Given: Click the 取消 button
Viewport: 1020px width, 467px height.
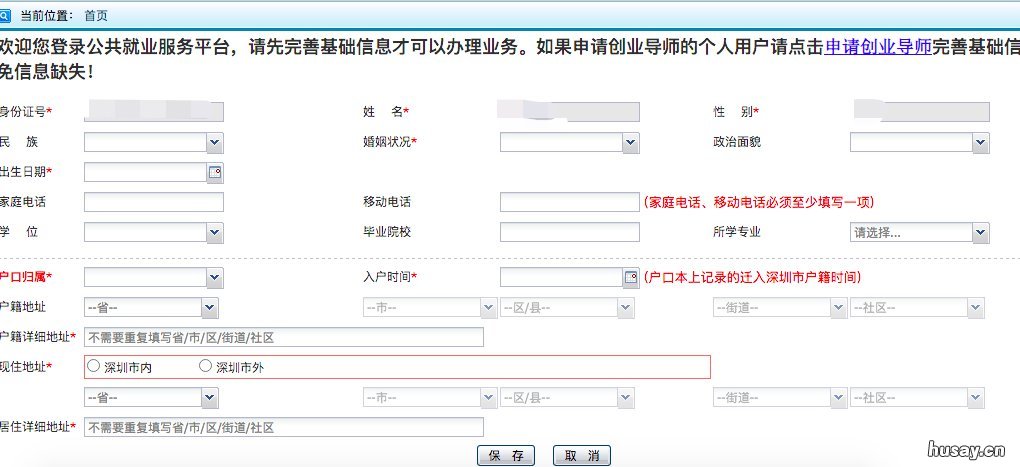Looking at the screenshot, I should pyautogui.click(x=582, y=456).
